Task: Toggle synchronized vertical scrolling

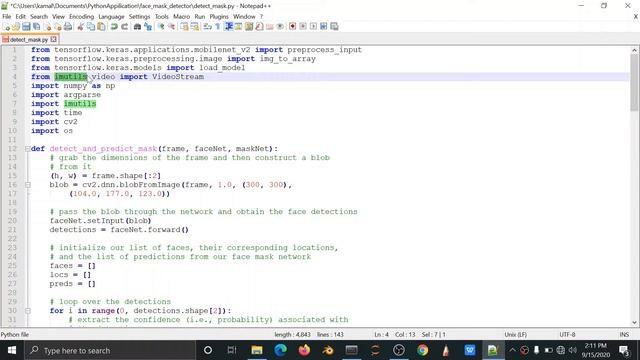Action: point(184,27)
